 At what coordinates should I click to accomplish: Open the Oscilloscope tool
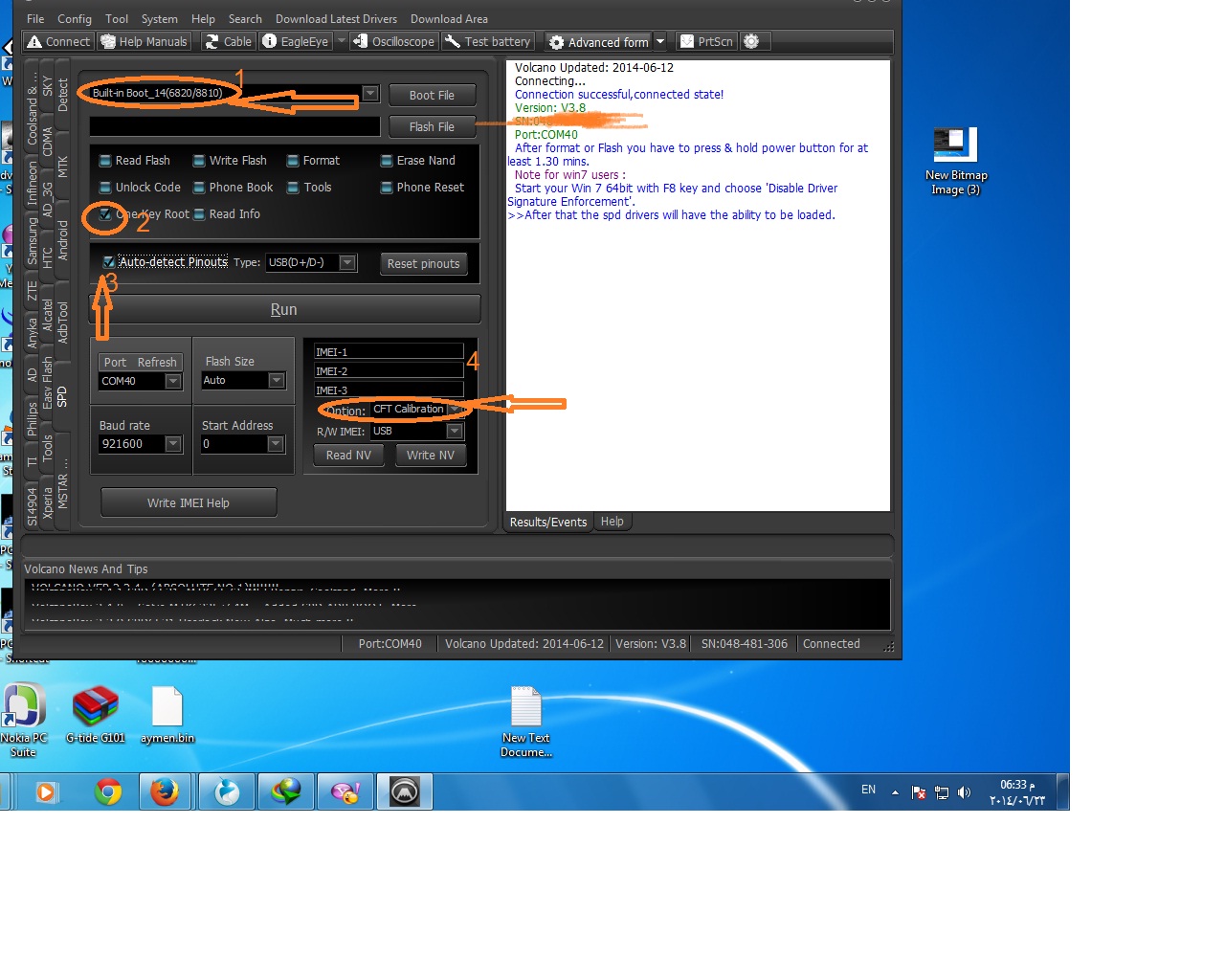(394, 42)
